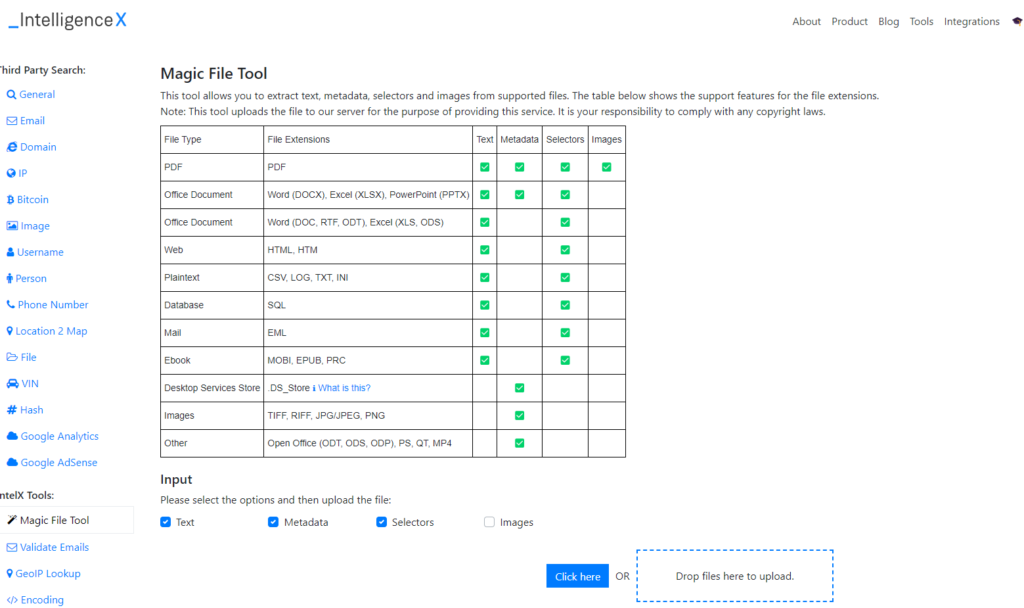Click the File Extensions column header
The width and height of the screenshot is (1024, 608).
pyautogui.click(x=368, y=140)
